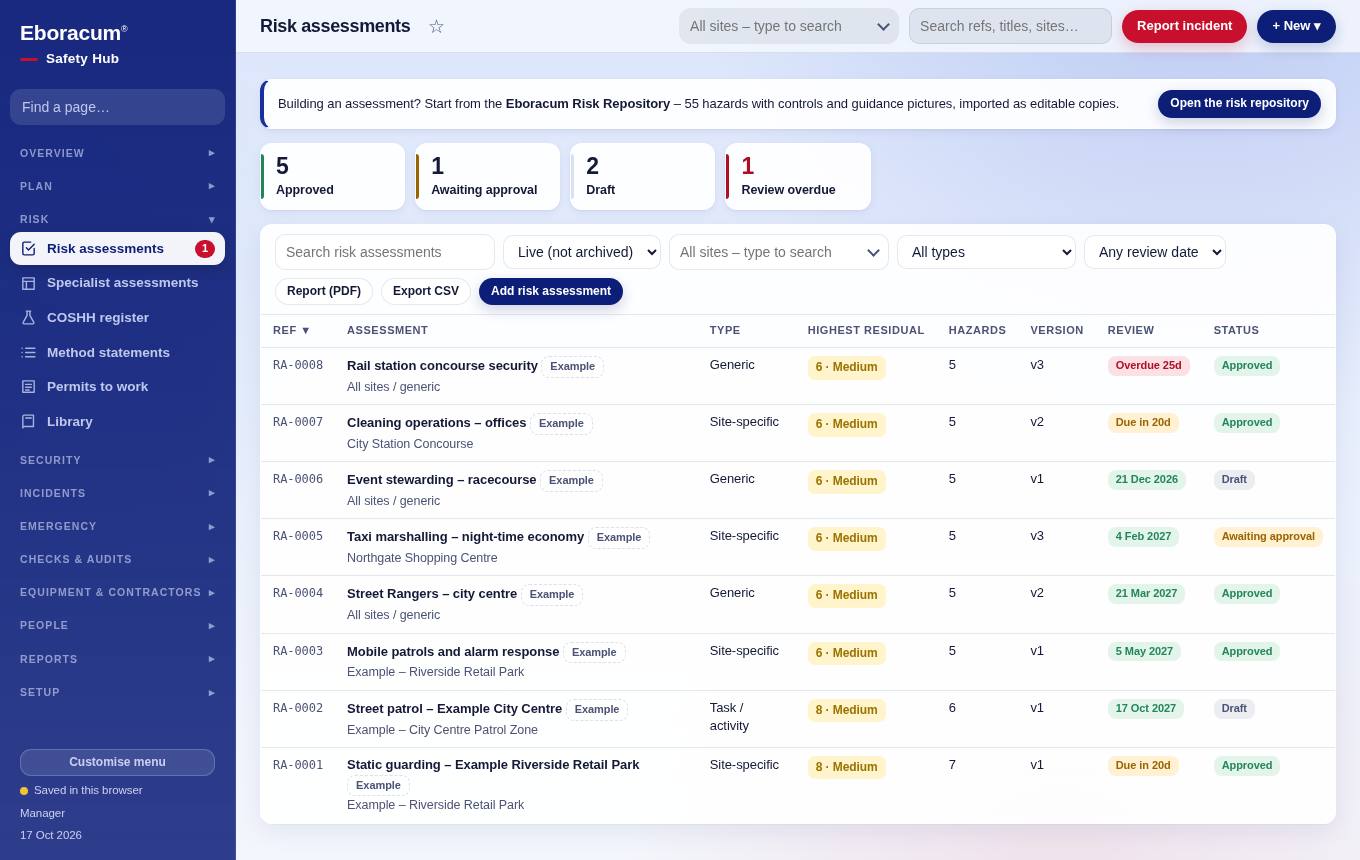Click the Report incident button
Viewport: 1360px width, 860px height.
click(1184, 26)
